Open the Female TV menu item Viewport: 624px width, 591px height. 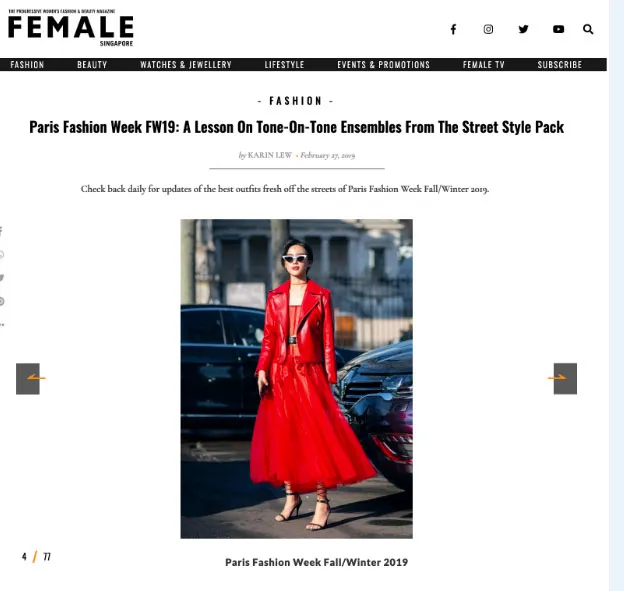click(484, 65)
